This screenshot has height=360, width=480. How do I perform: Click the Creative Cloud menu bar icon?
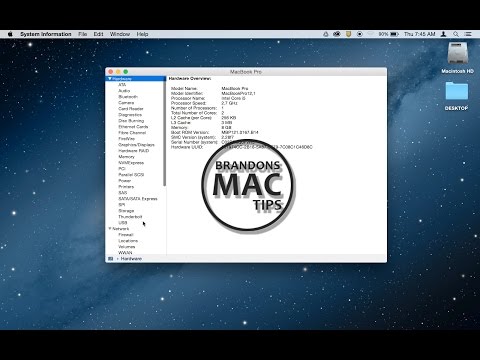click(x=337, y=34)
